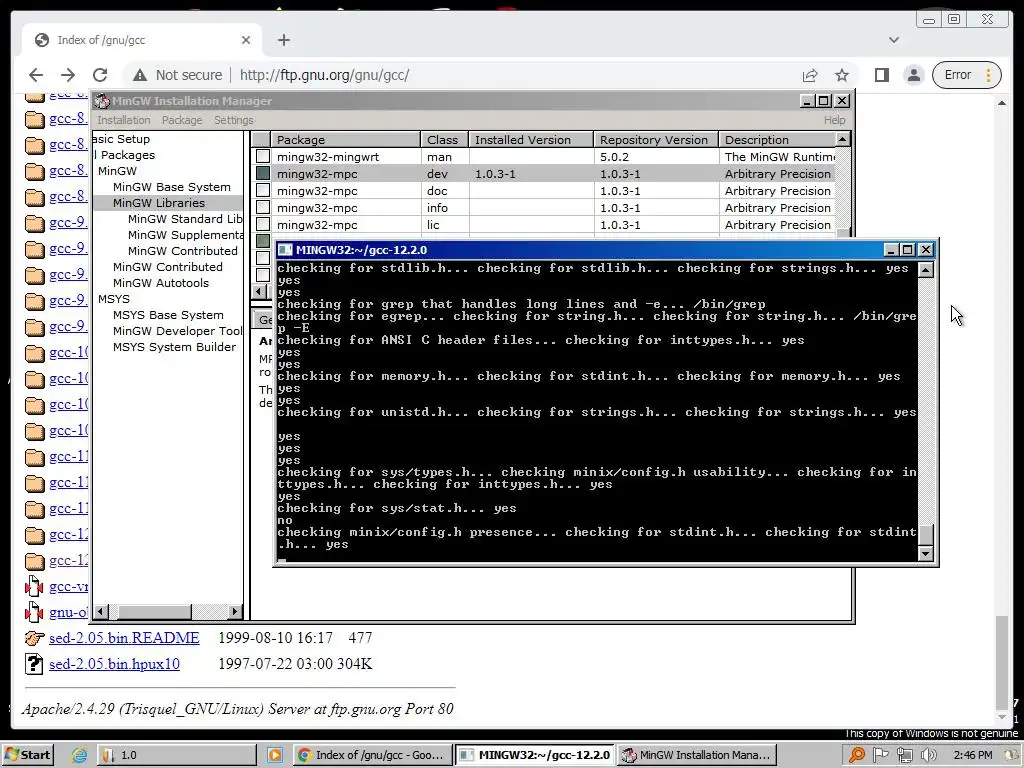
Task: Click Action Center flag tray icon
Action: point(880,755)
